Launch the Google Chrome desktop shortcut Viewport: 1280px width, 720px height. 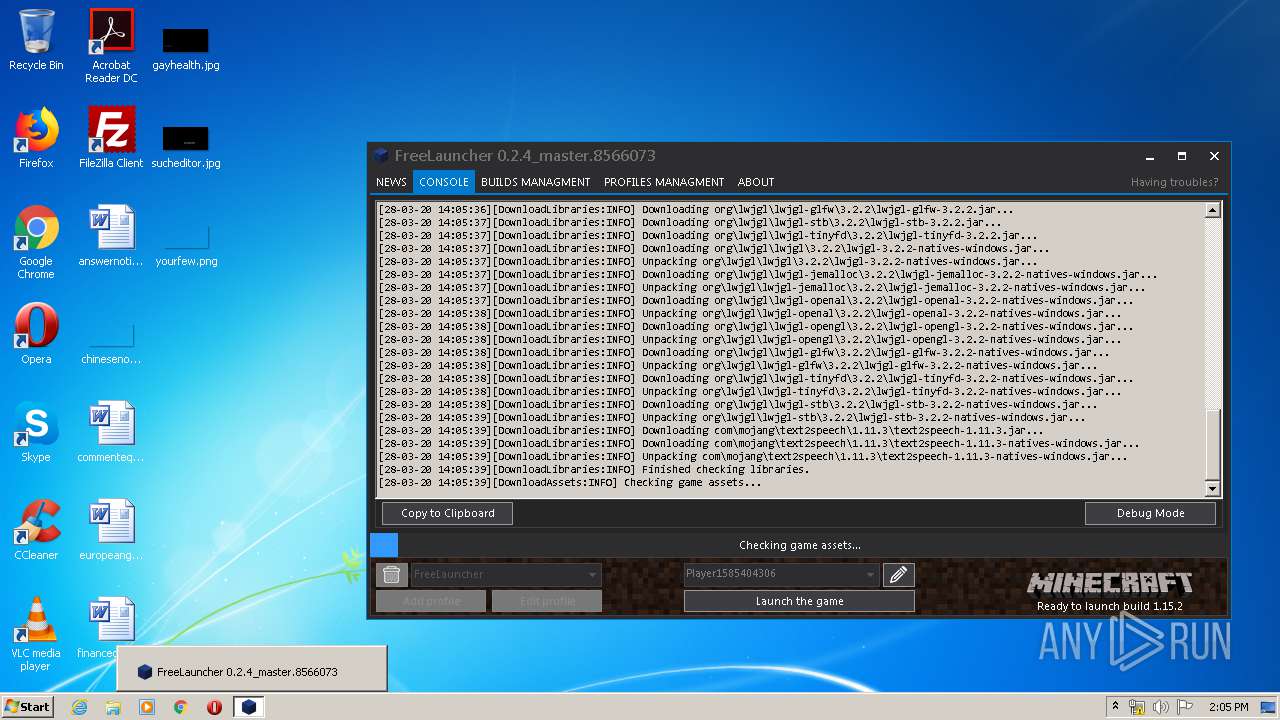[x=36, y=243]
